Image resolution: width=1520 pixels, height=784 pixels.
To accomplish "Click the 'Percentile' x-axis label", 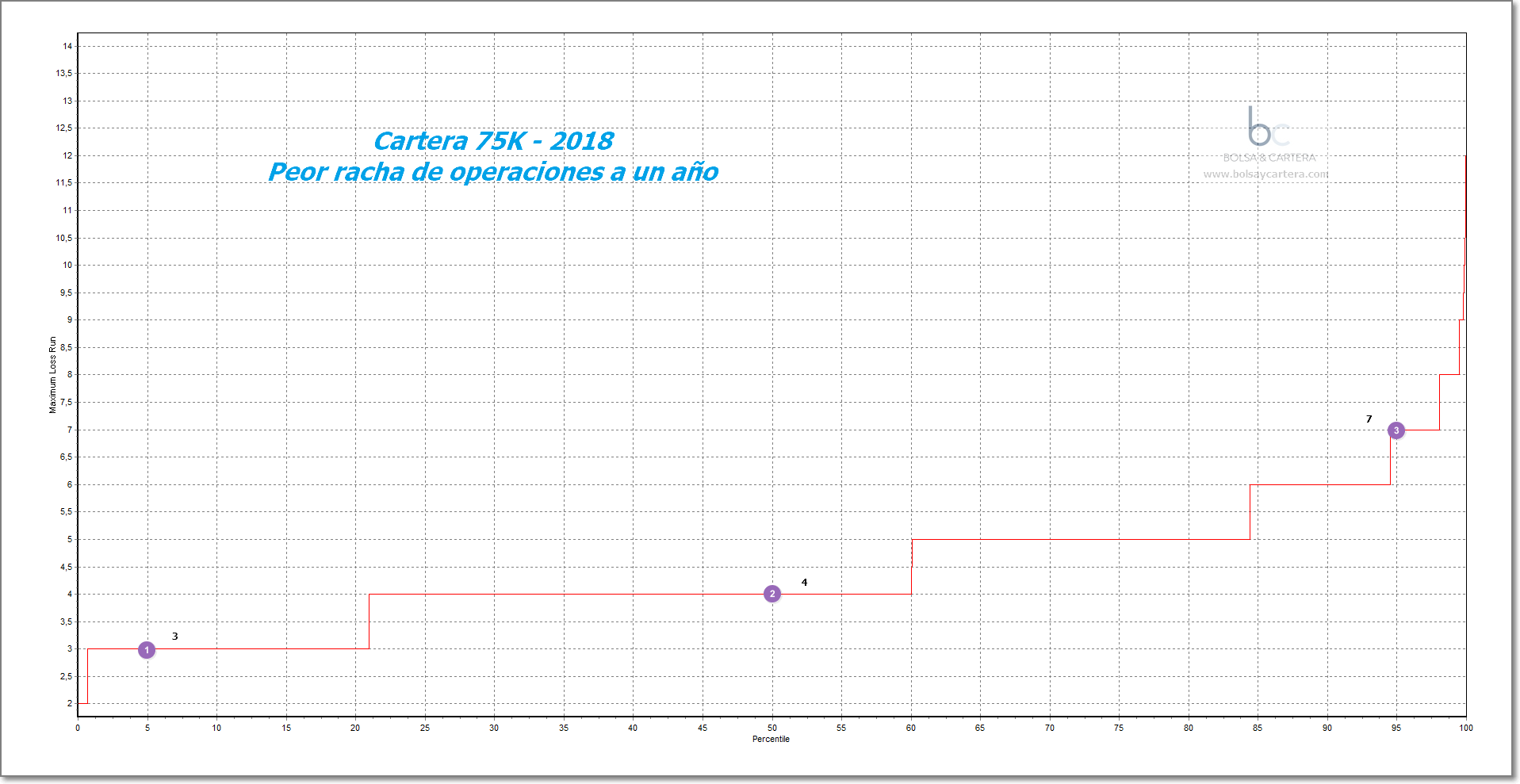I will pos(771,739).
